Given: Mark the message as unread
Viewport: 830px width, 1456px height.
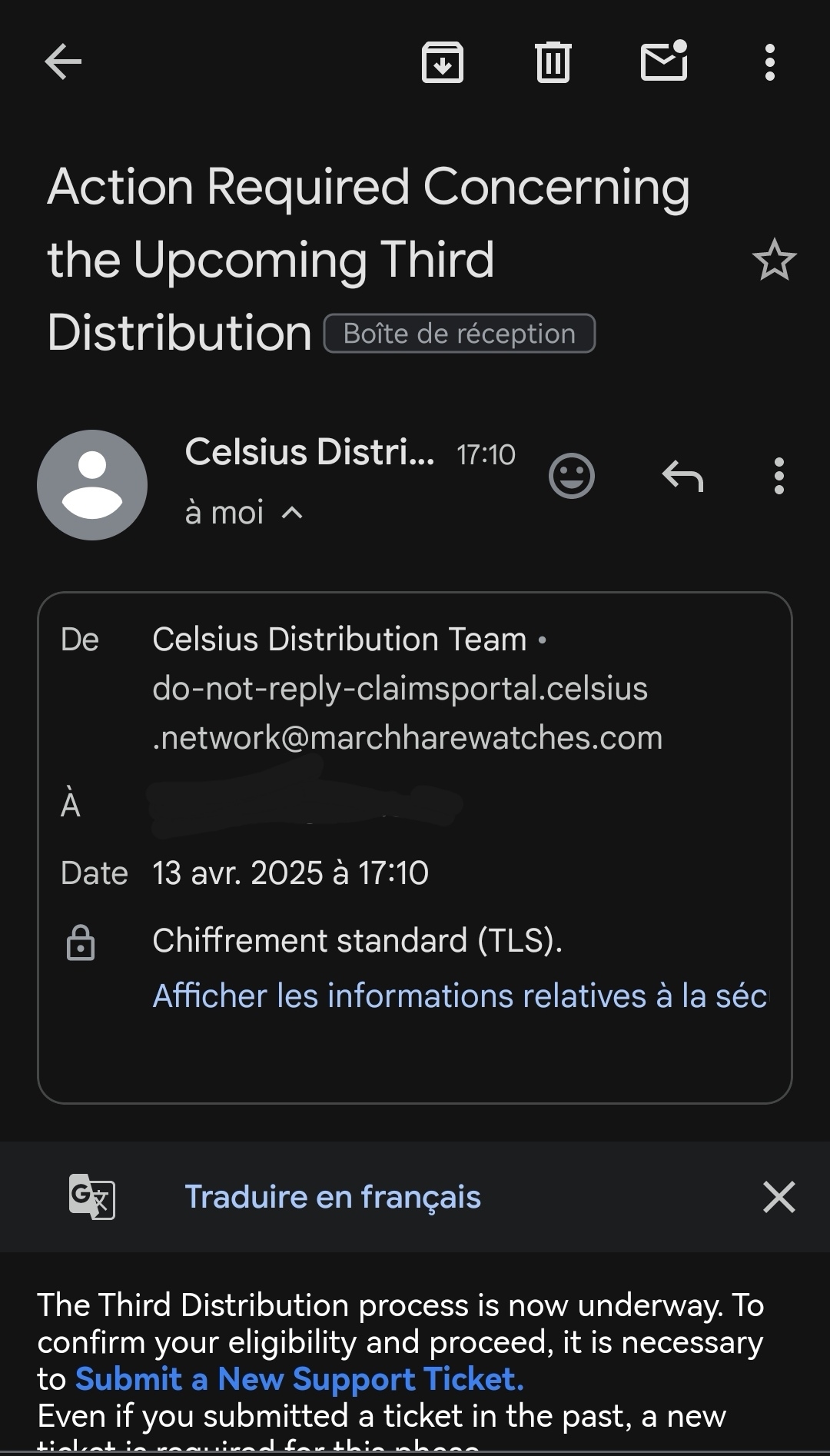Looking at the screenshot, I should click(x=664, y=61).
